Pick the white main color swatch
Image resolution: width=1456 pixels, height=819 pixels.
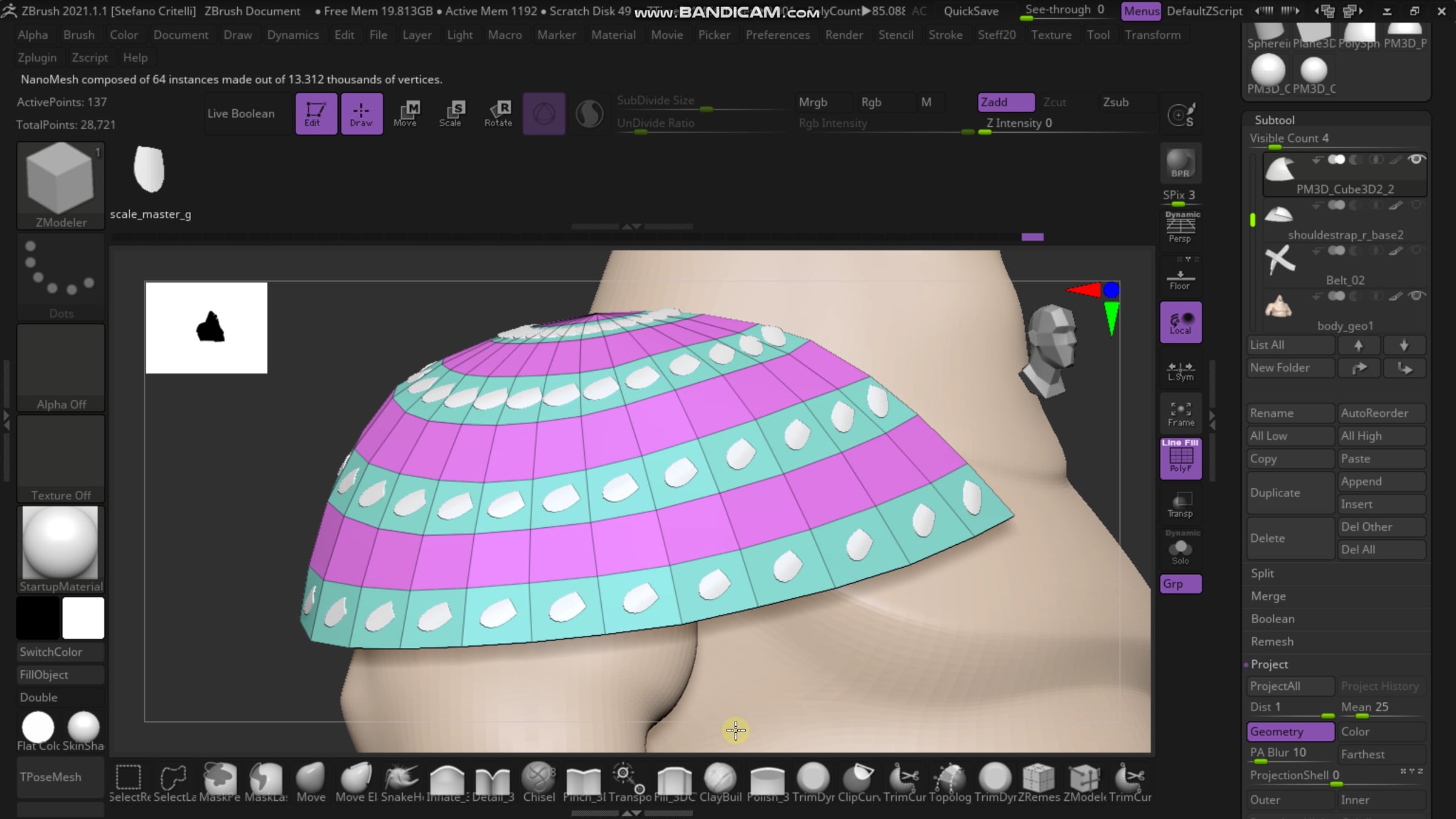pyautogui.click(x=83, y=618)
